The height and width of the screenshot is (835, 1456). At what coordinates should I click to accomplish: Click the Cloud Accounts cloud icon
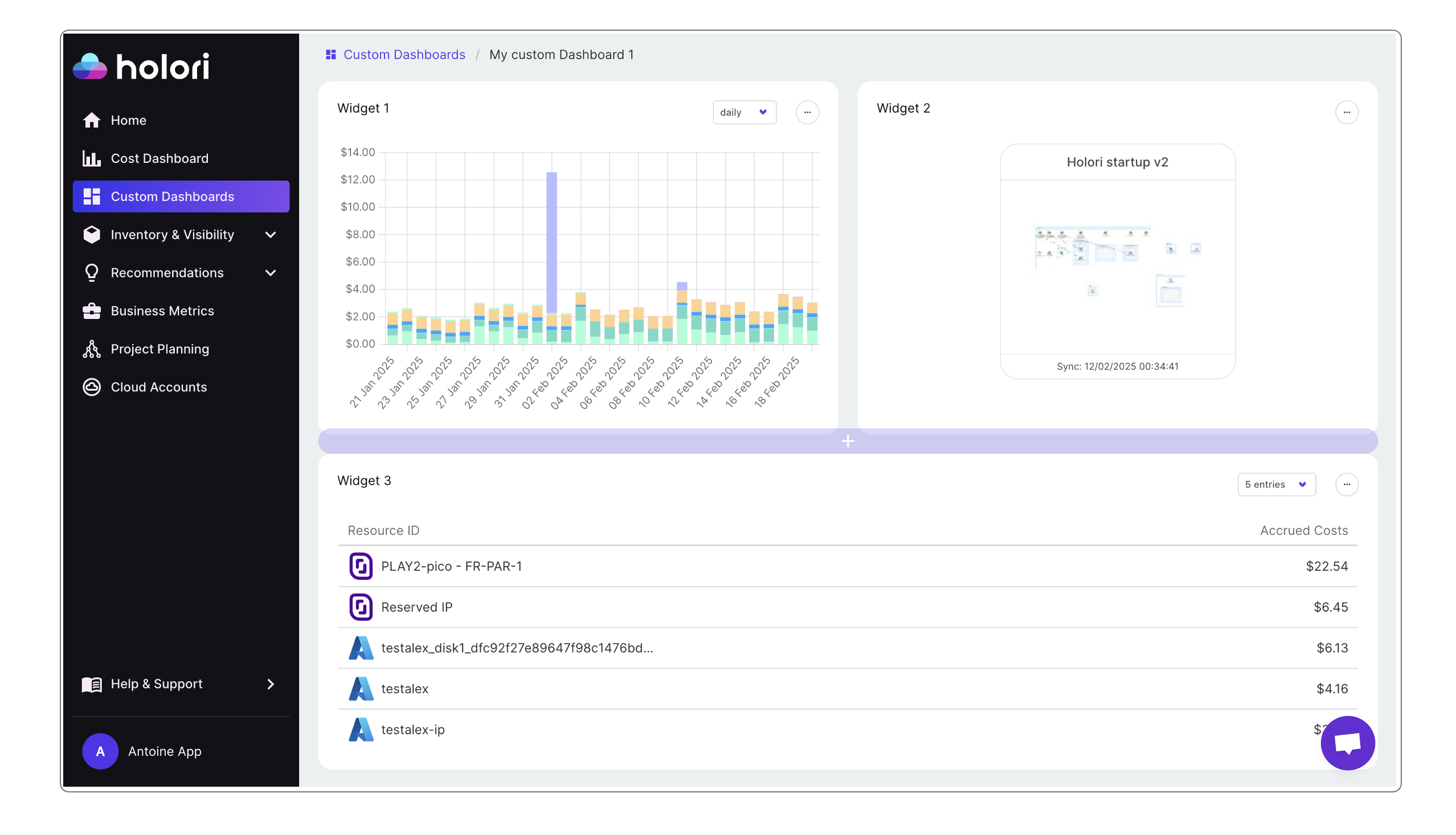pos(92,387)
